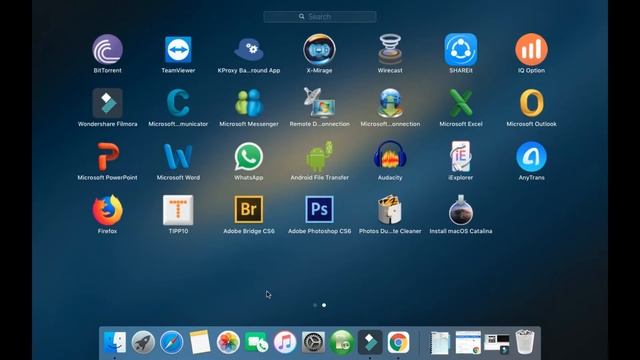Launch Wondershare Filmora from Launchpad grid
The height and width of the screenshot is (360, 640).
(107, 103)
